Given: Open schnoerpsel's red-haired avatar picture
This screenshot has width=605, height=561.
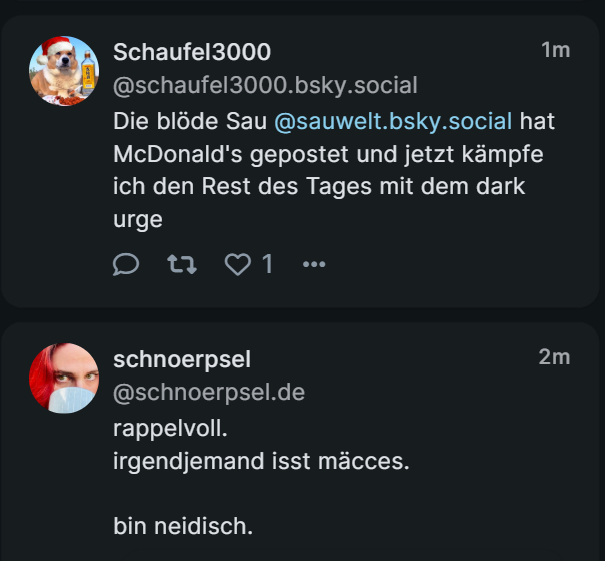Looking at the screenshot, I should pyautogui.click(x=65, y=379).
